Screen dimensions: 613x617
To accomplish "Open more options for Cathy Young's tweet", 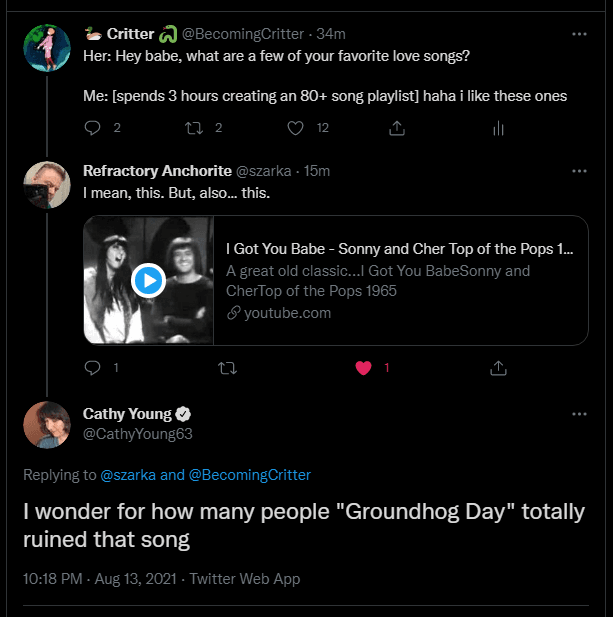I will [x=579, y=414].
